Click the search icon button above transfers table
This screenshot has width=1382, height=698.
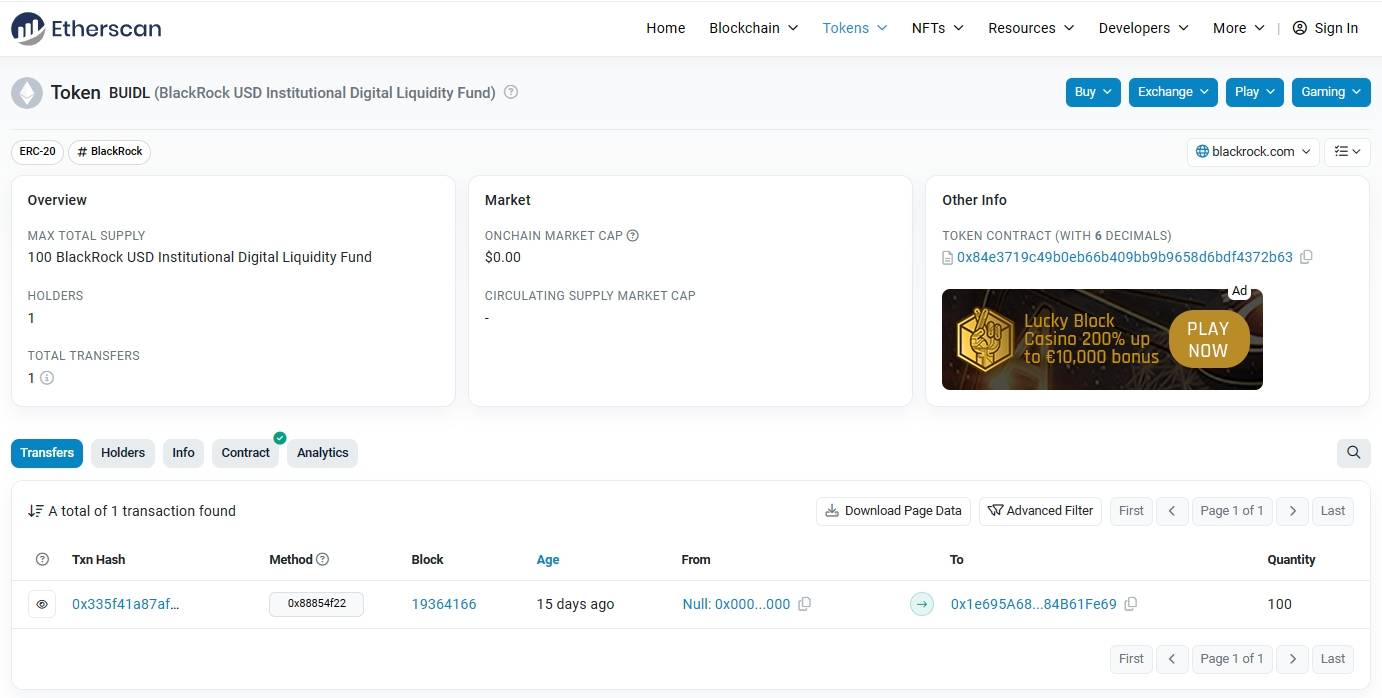coord(1353,453)
